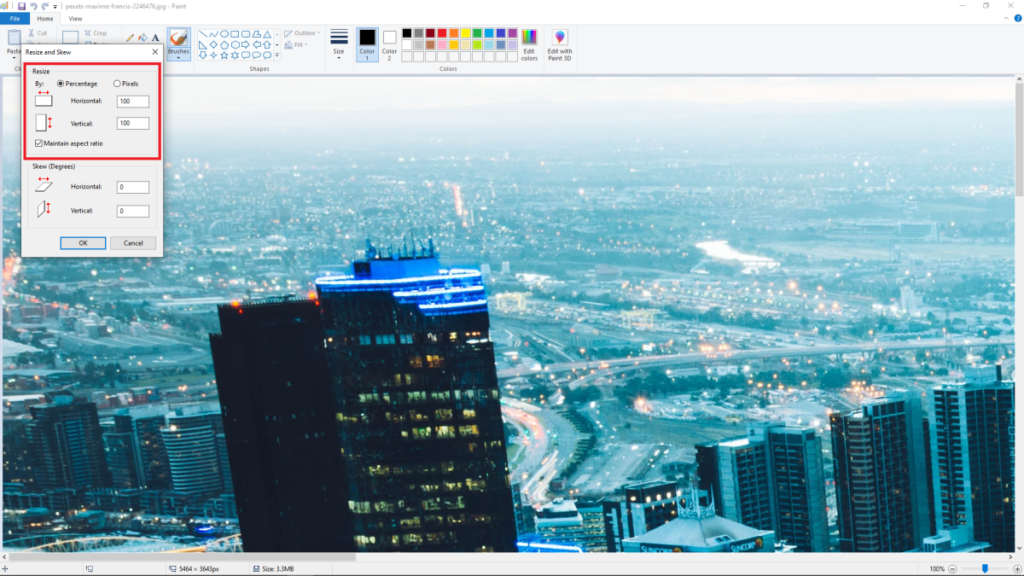1024x576 pixels.
Task: Zoom in with the plus icon
Action: click(1016, 569)
